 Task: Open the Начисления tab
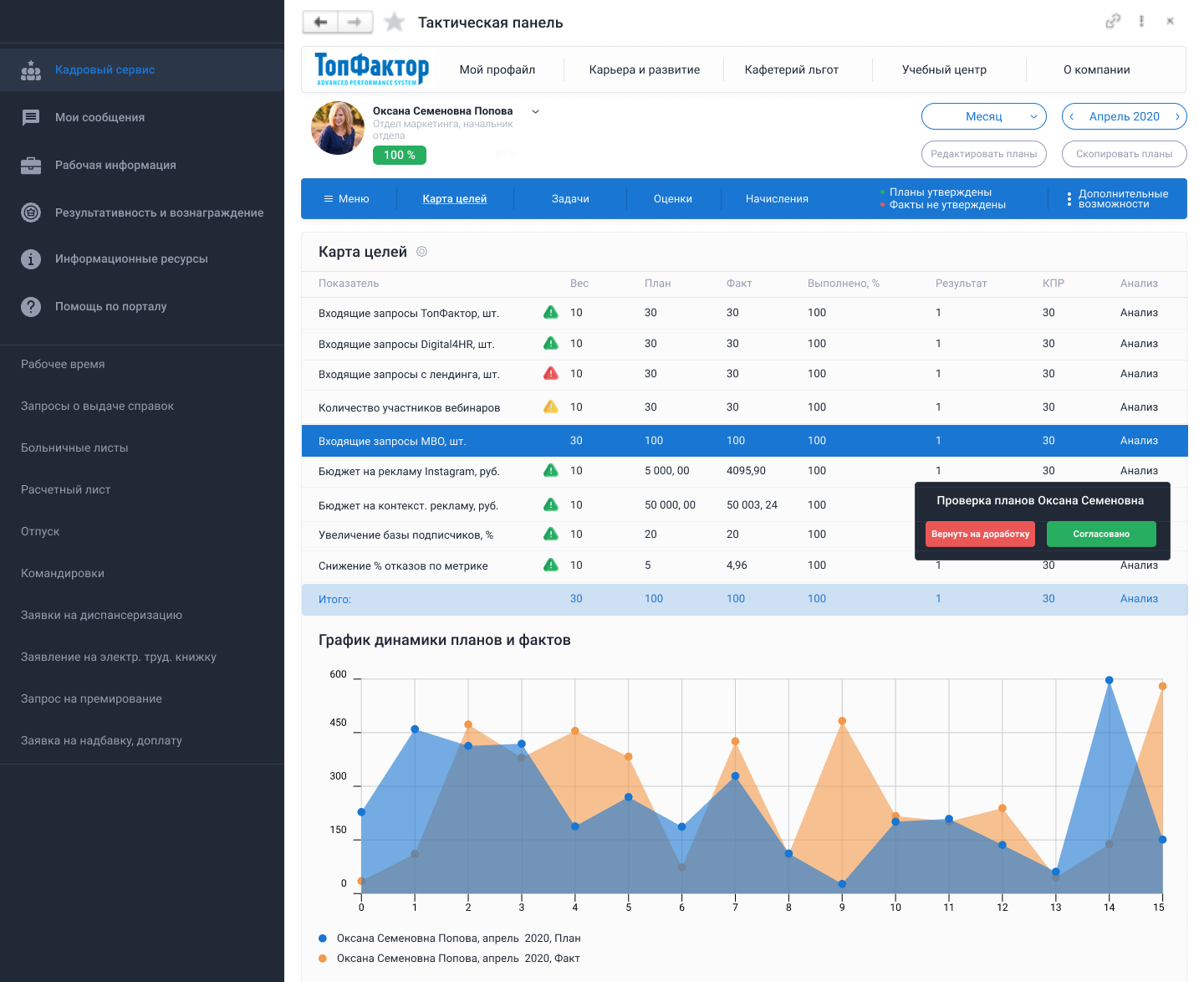[777, 199]
